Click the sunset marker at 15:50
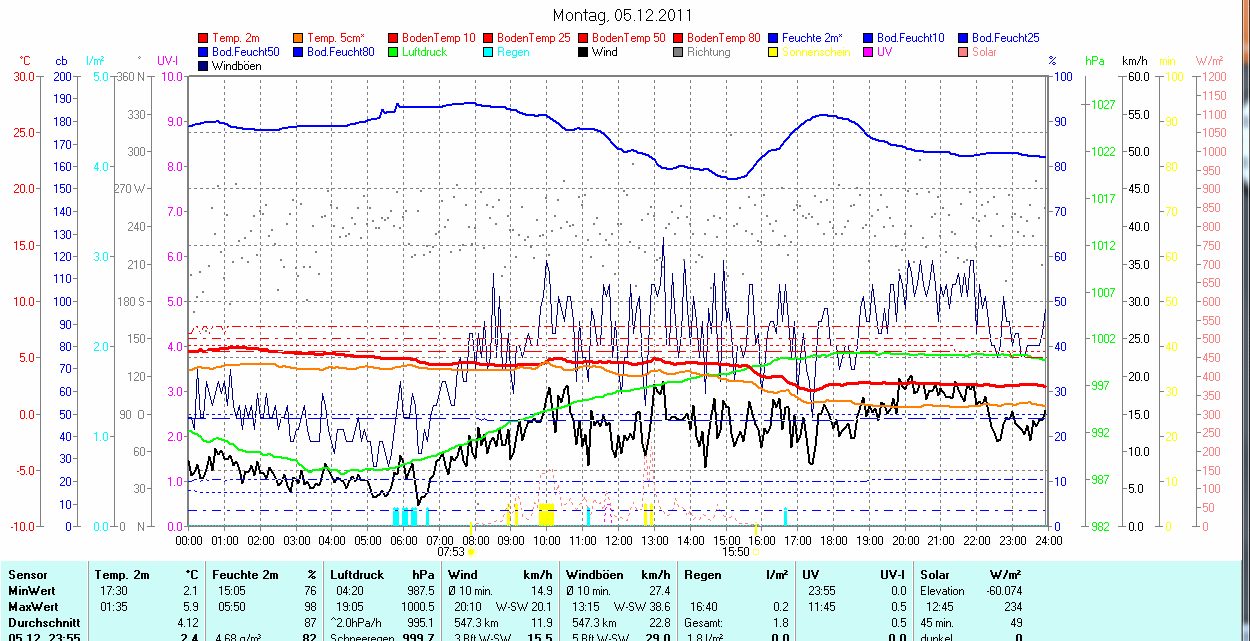The height and width of the screenshot is (641, 1250). point(756,551)
